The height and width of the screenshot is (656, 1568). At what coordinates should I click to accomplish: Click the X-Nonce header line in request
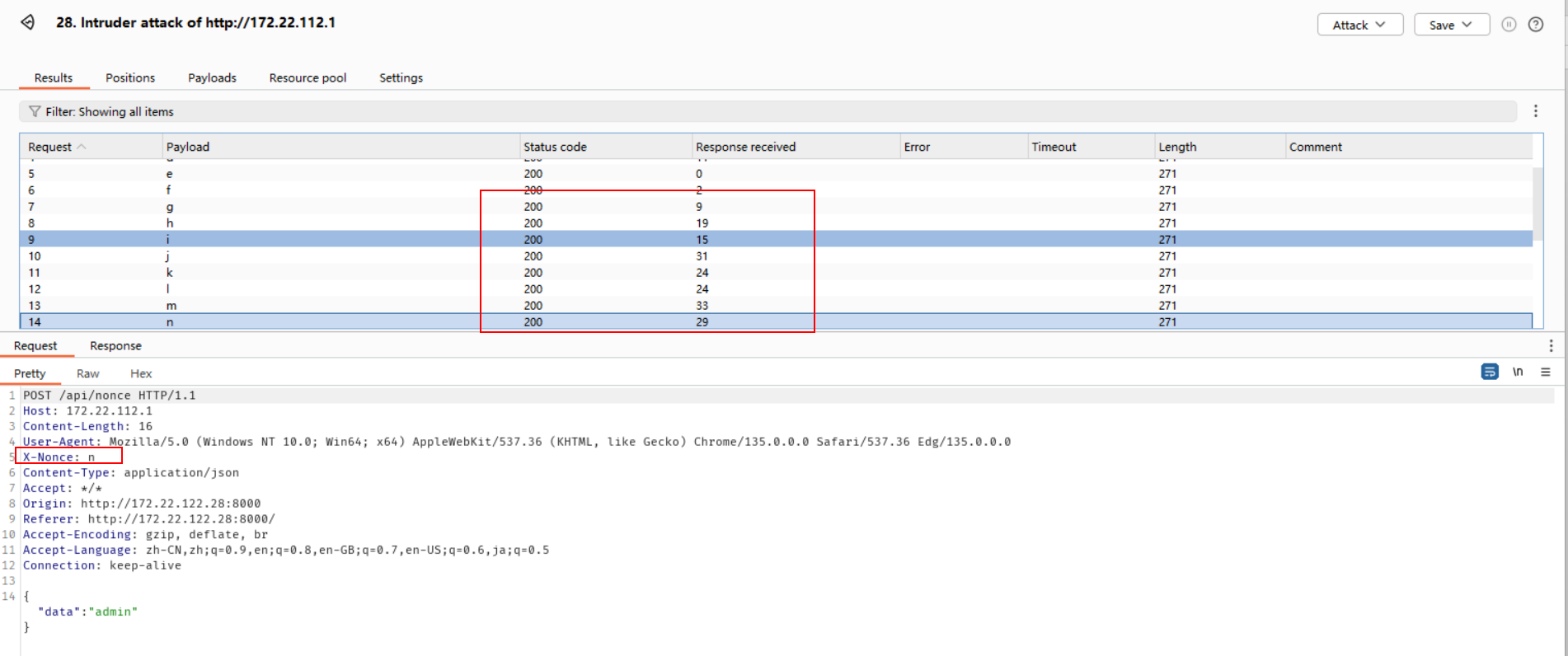pyautogui.click(x=59, y=457)
